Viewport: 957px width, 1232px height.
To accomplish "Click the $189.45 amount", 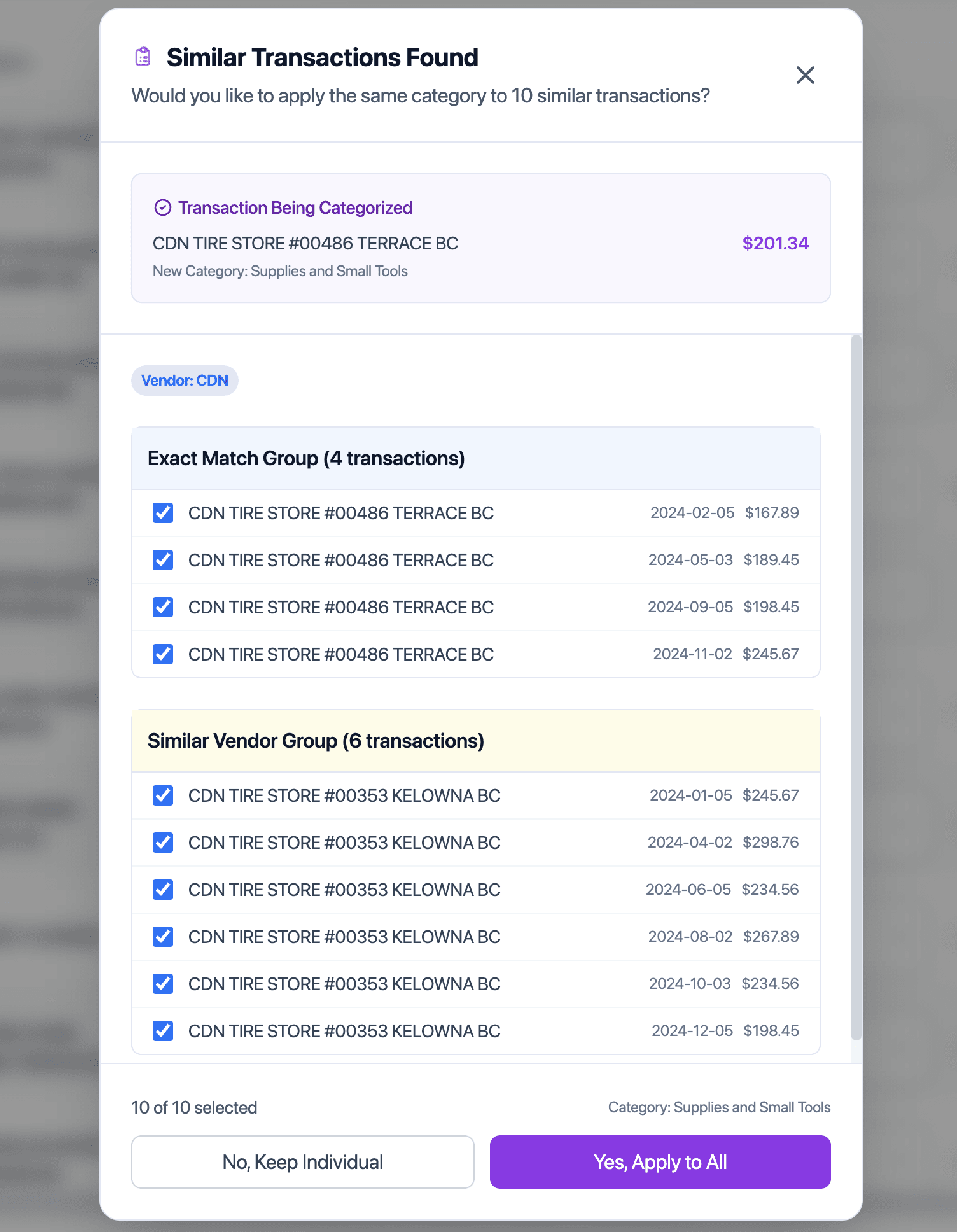I will point(771,560).
